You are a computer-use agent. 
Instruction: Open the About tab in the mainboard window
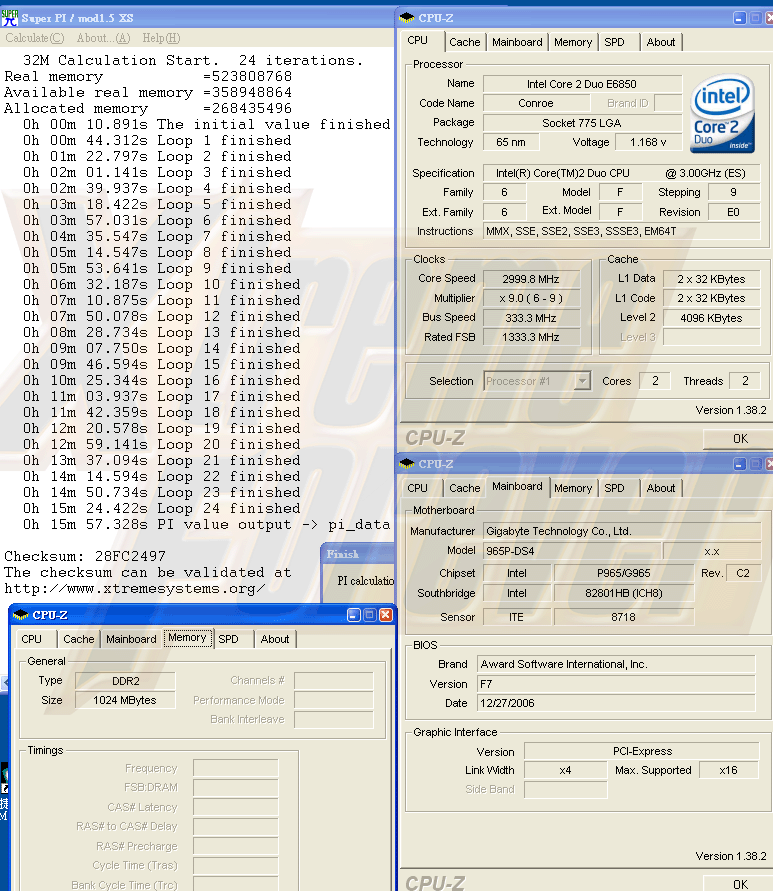coord(660,488)
